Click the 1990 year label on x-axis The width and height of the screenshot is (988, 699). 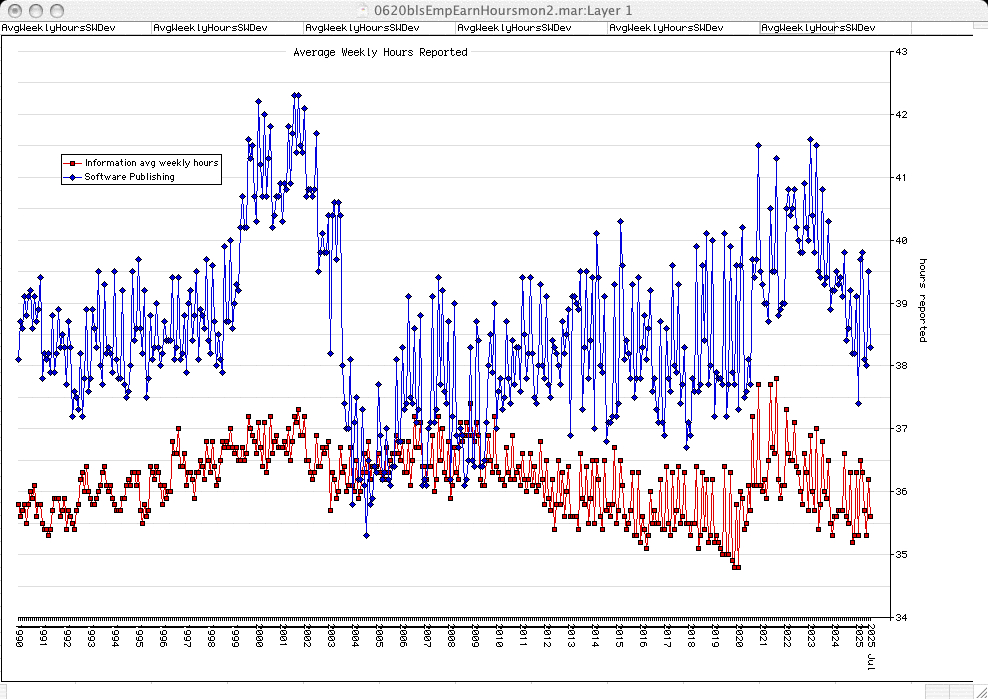(18, 638)
